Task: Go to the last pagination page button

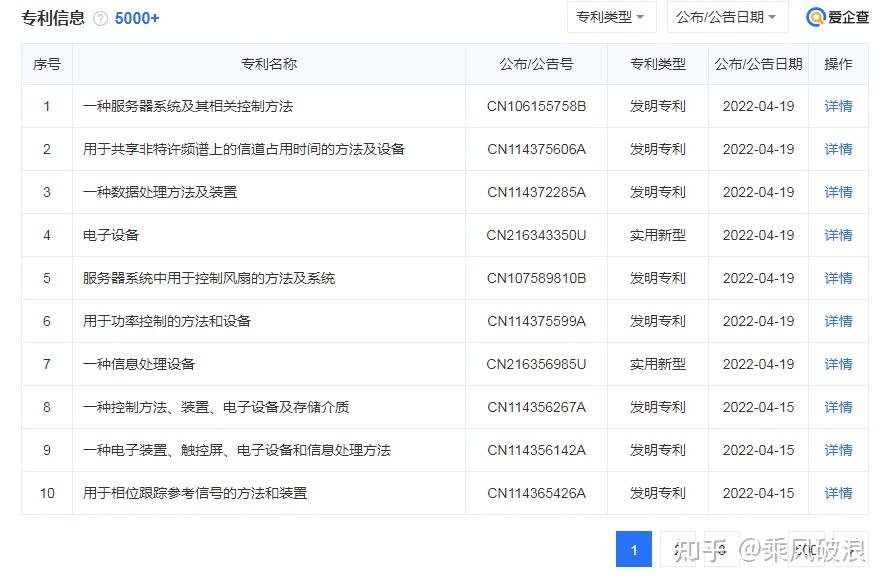Action: pos(806,549)
